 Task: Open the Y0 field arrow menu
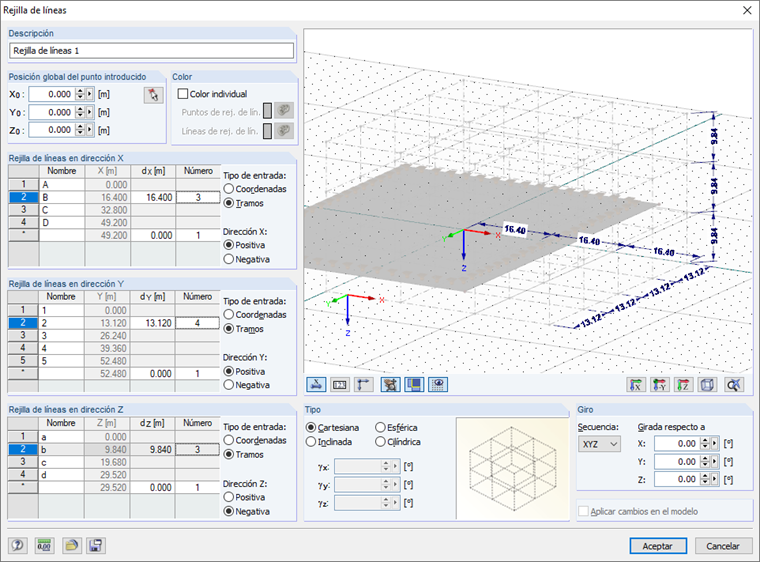click(90, 112)
